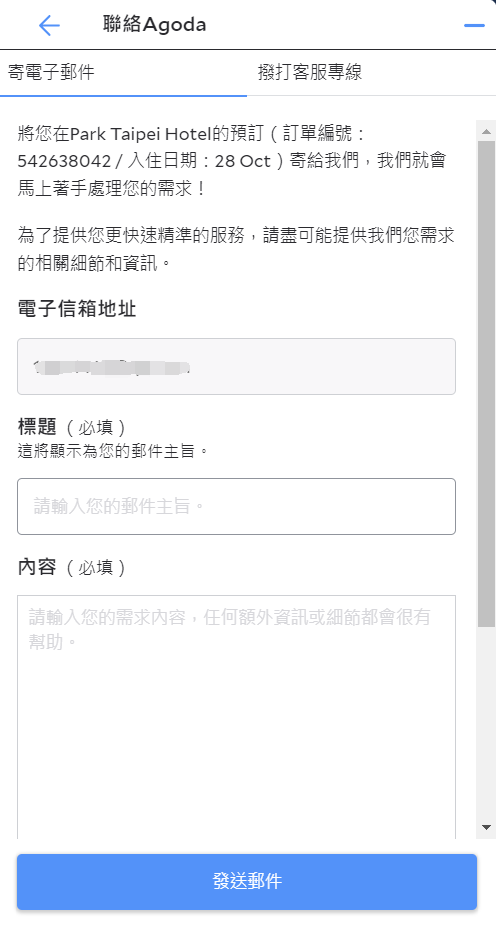Viewport: 496px width, 925px height.
Task: Click the gray vertical scrollbar thumb
Action: point(487,383)
